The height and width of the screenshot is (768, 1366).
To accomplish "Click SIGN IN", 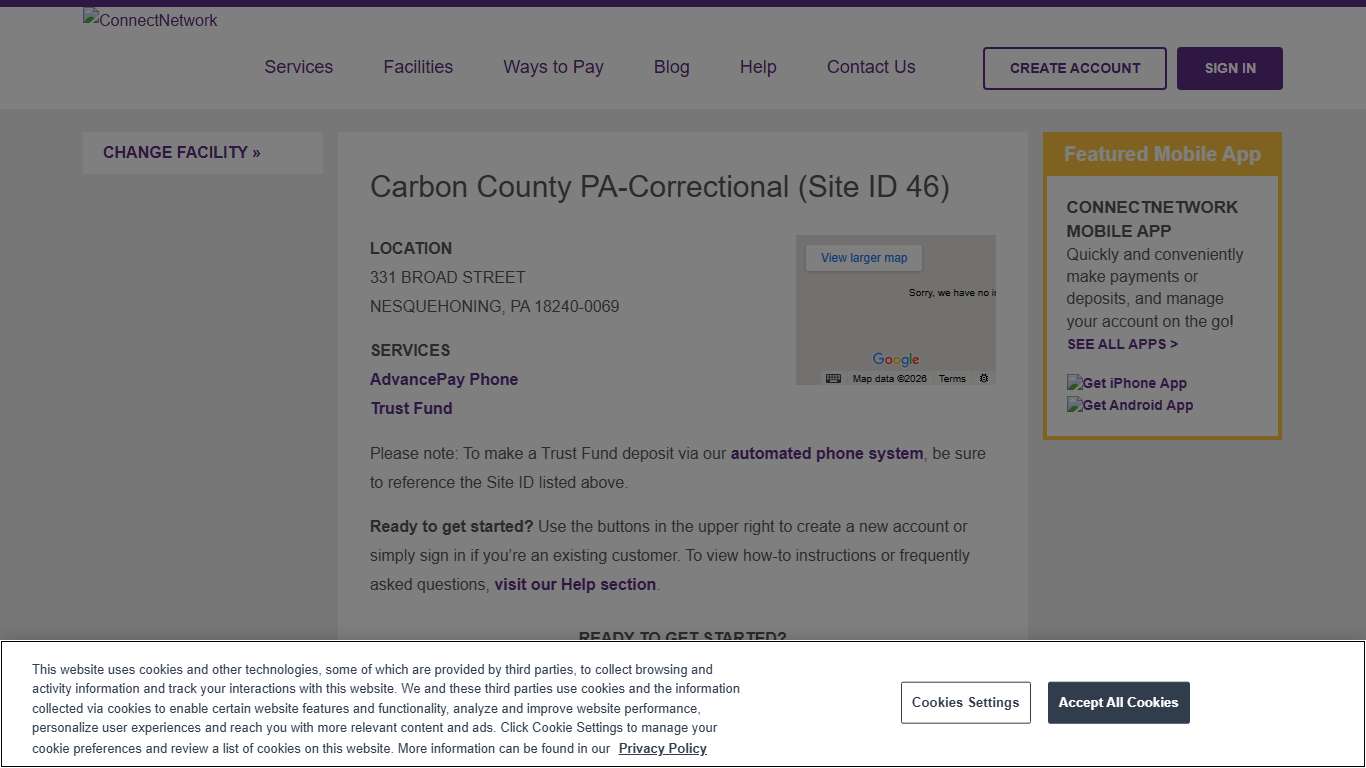I will pos(1229,68).
